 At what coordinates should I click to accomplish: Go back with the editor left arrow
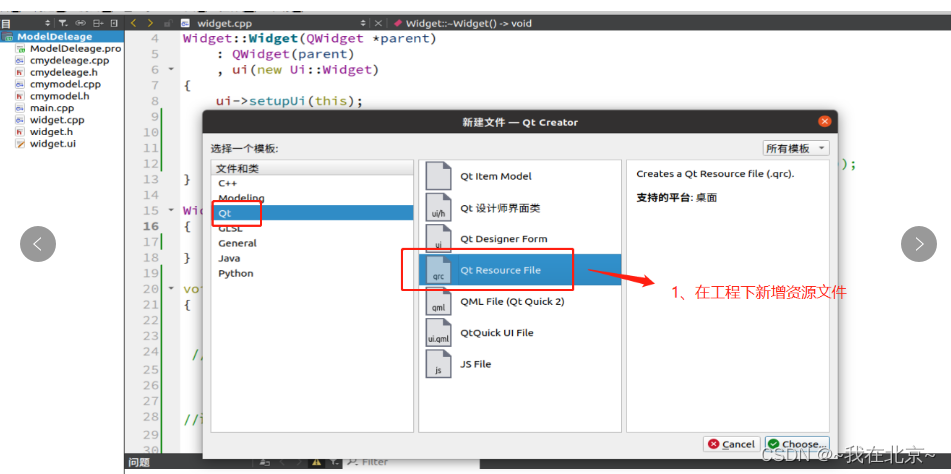(133, 23)
